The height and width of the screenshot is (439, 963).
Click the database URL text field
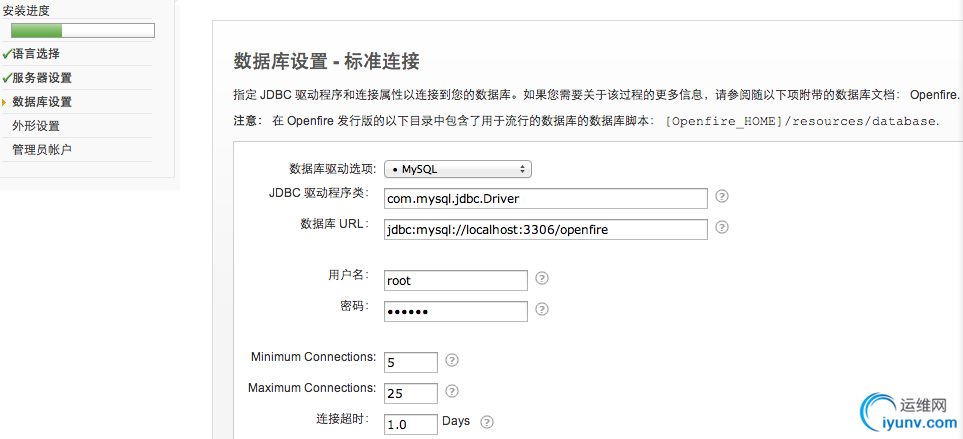[x=546, y=229]
